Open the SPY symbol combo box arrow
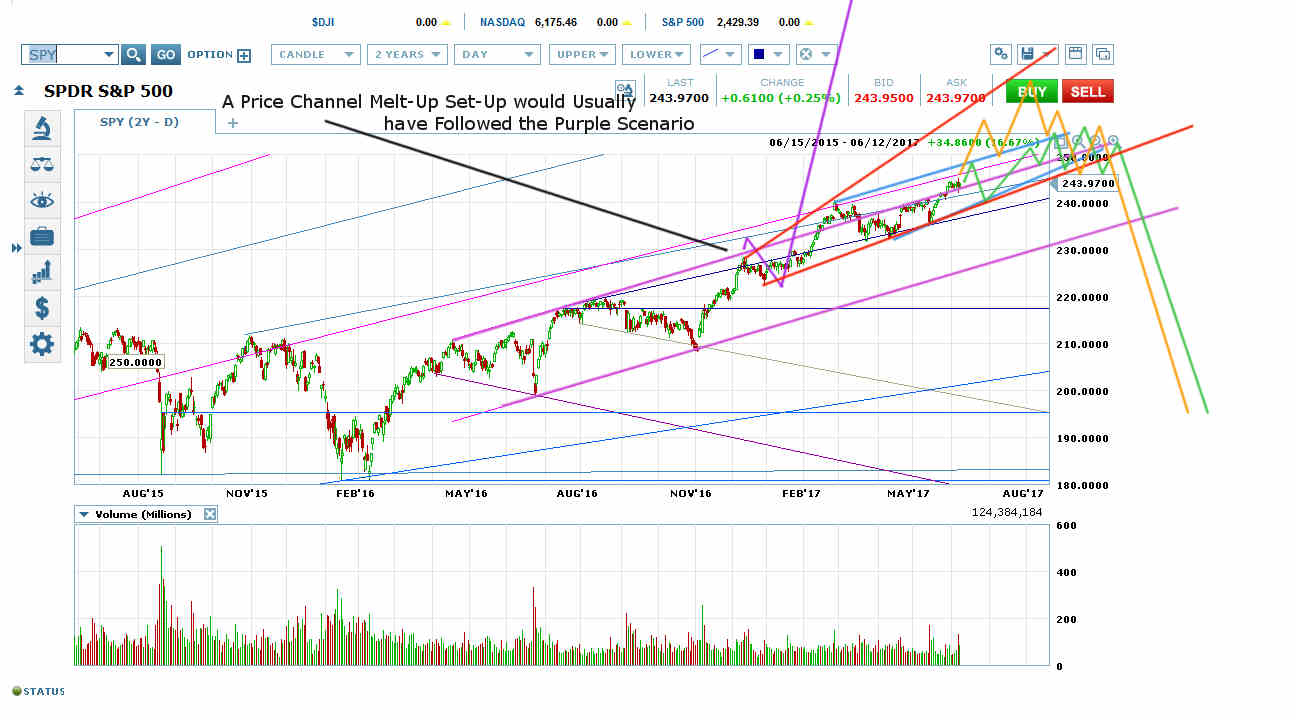The image size is (1296, 720). pyautogui.click(x=109, y=55)
